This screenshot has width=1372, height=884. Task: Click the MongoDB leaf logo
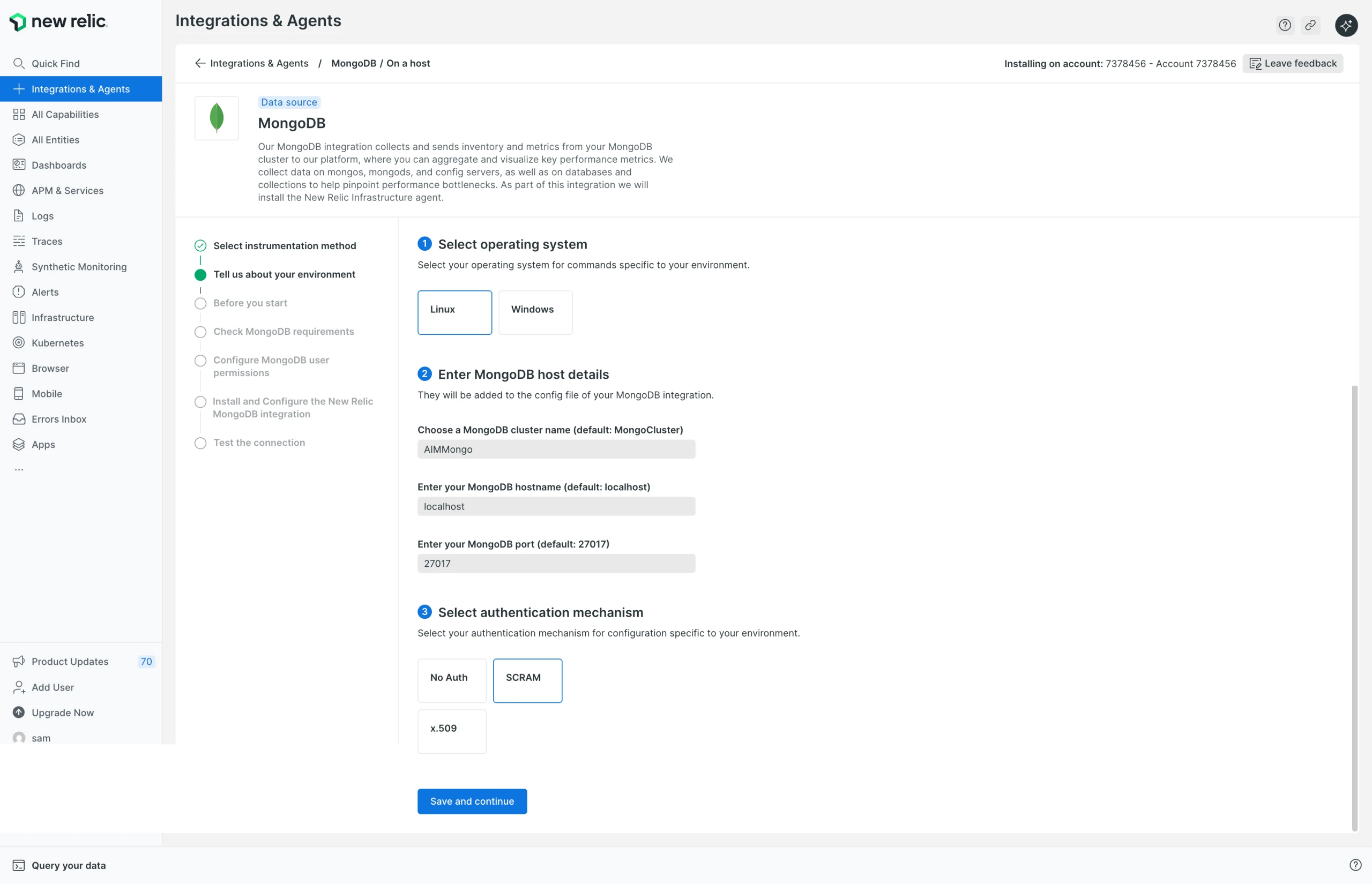217,118
